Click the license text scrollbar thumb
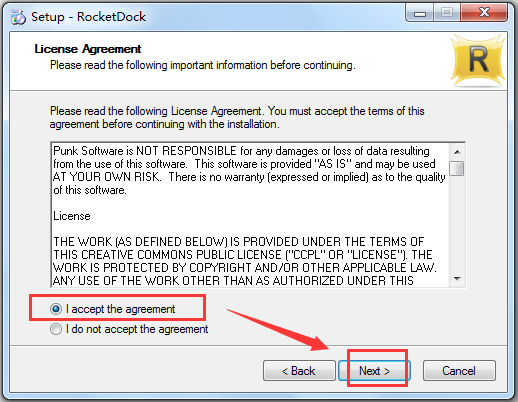Viewport: 518px width, 402px height. coord(457,168)
